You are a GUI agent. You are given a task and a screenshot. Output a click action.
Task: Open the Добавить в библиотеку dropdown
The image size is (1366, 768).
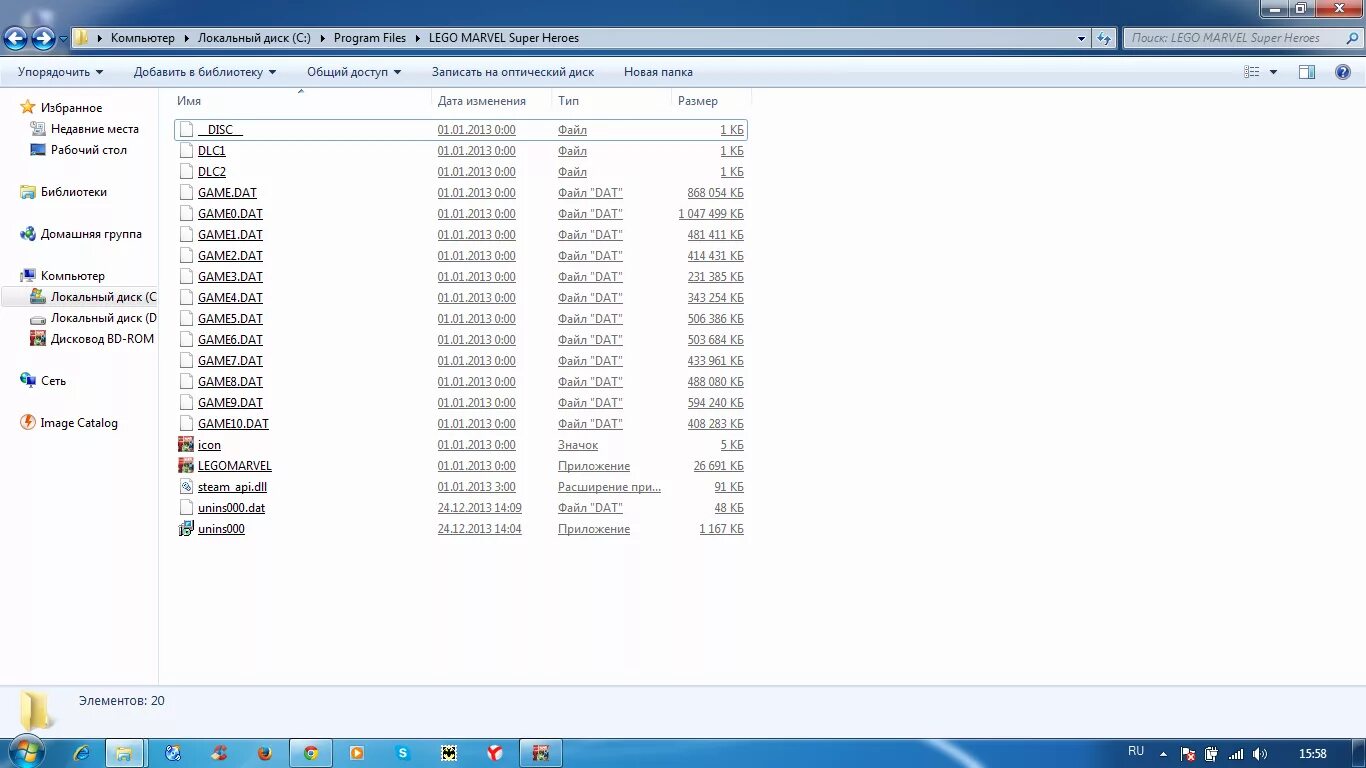(x=205, y=72)
